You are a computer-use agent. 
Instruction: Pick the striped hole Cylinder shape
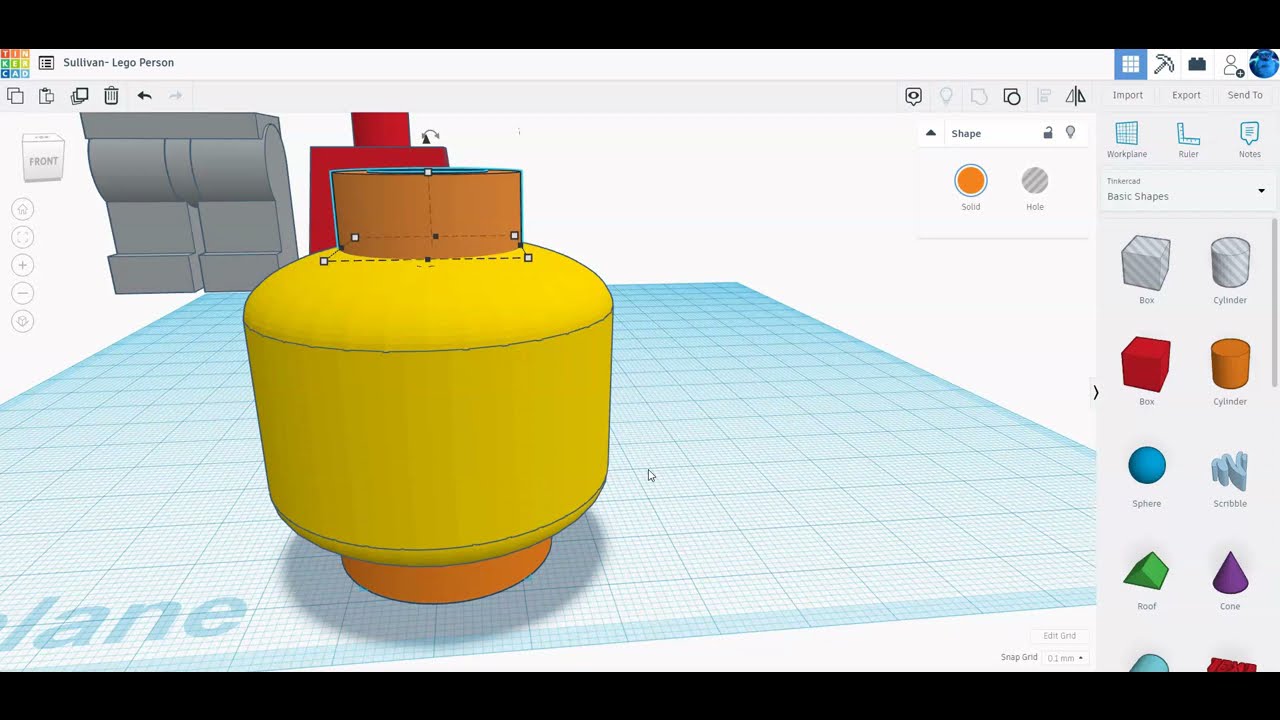1230,263
